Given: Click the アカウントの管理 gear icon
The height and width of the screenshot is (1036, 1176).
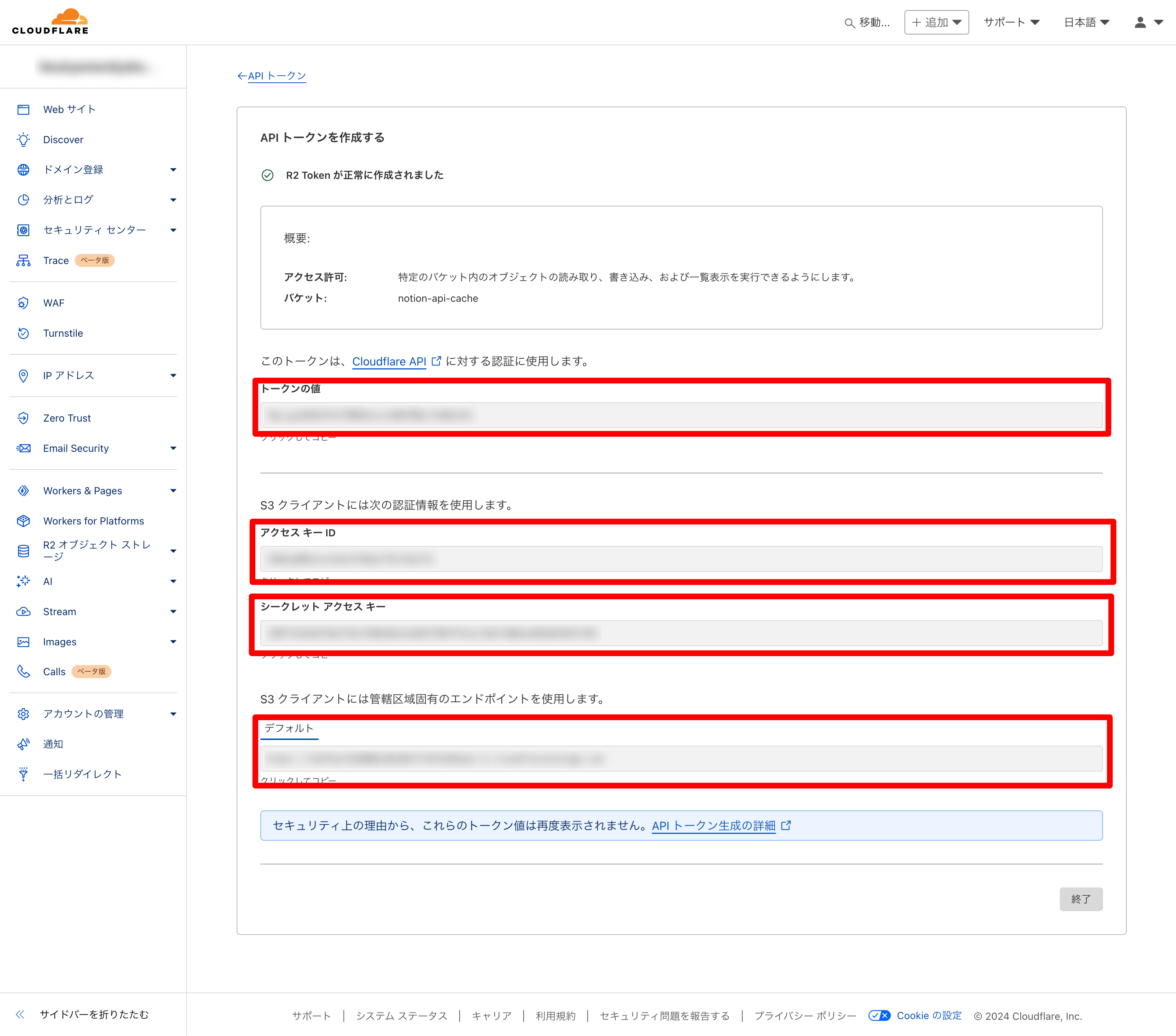Looking at the screenshot, I should tap(23, 714).
